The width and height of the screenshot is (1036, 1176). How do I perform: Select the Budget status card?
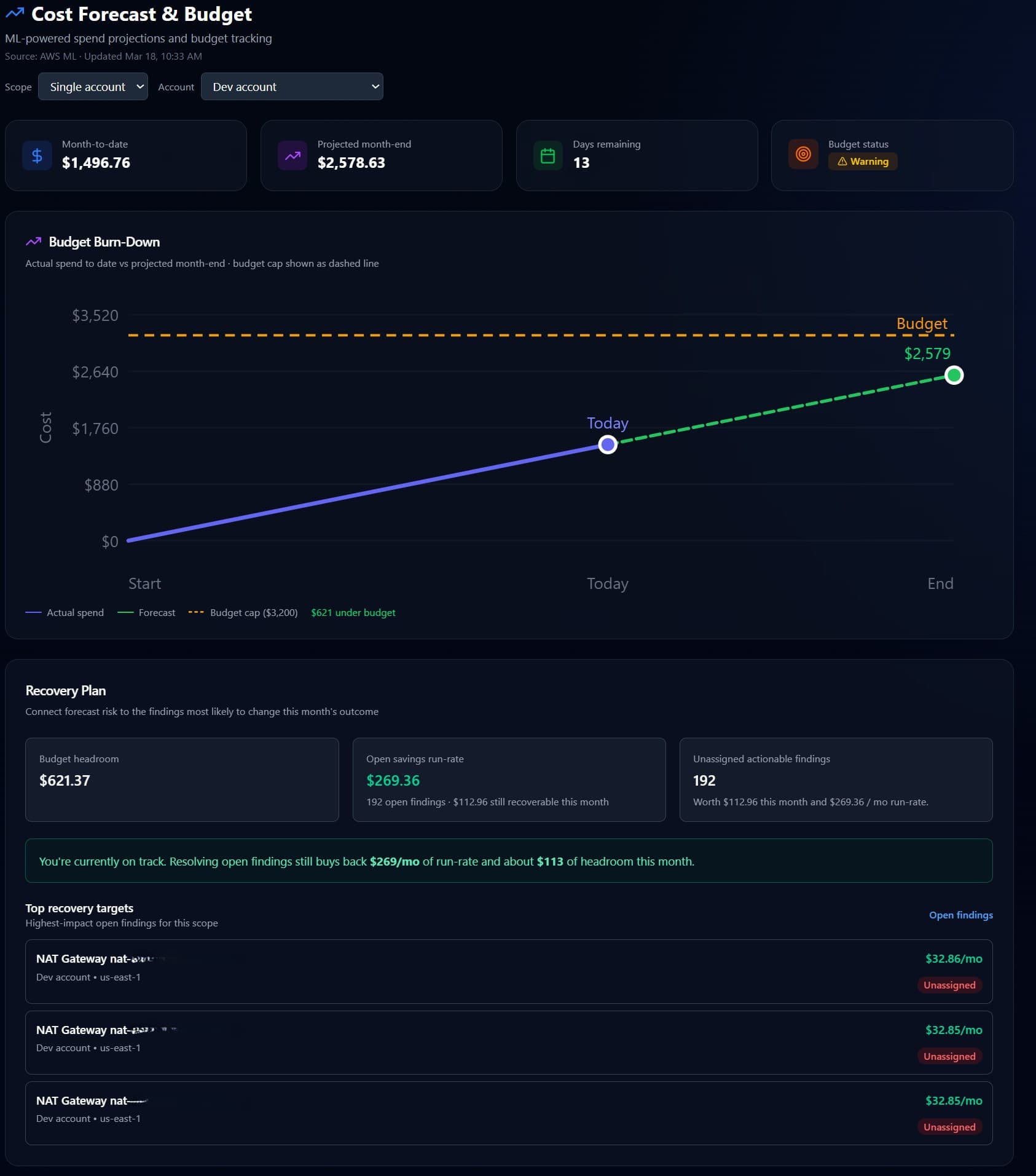892,155
